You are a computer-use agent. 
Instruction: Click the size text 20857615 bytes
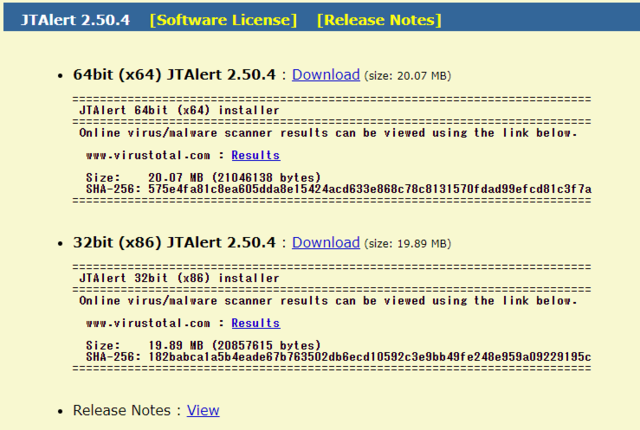point(266,345)
